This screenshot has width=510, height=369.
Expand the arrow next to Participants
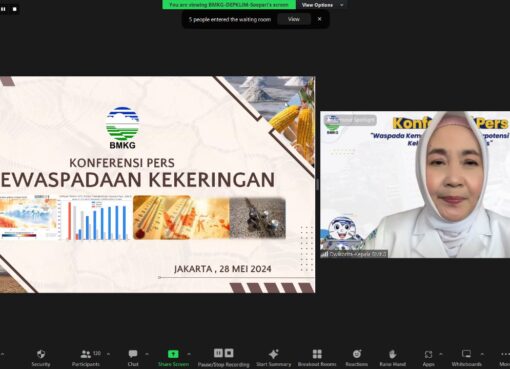[108, 354]
